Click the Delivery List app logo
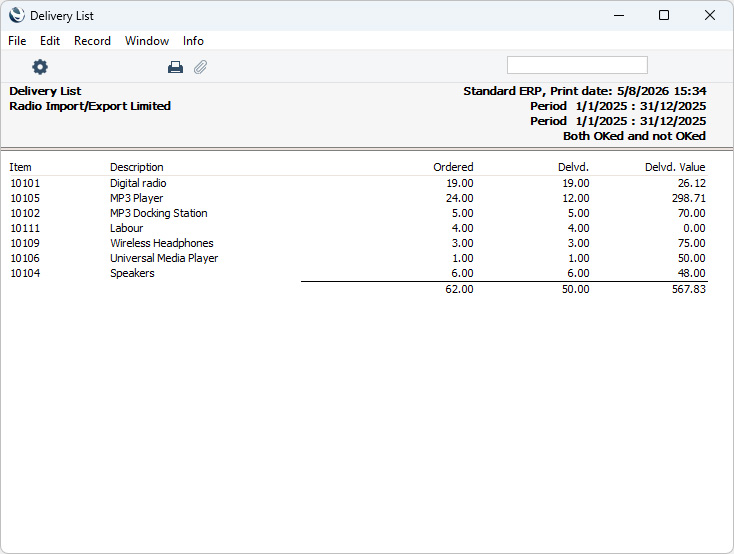The image size is (734, 554). point(16,15)
